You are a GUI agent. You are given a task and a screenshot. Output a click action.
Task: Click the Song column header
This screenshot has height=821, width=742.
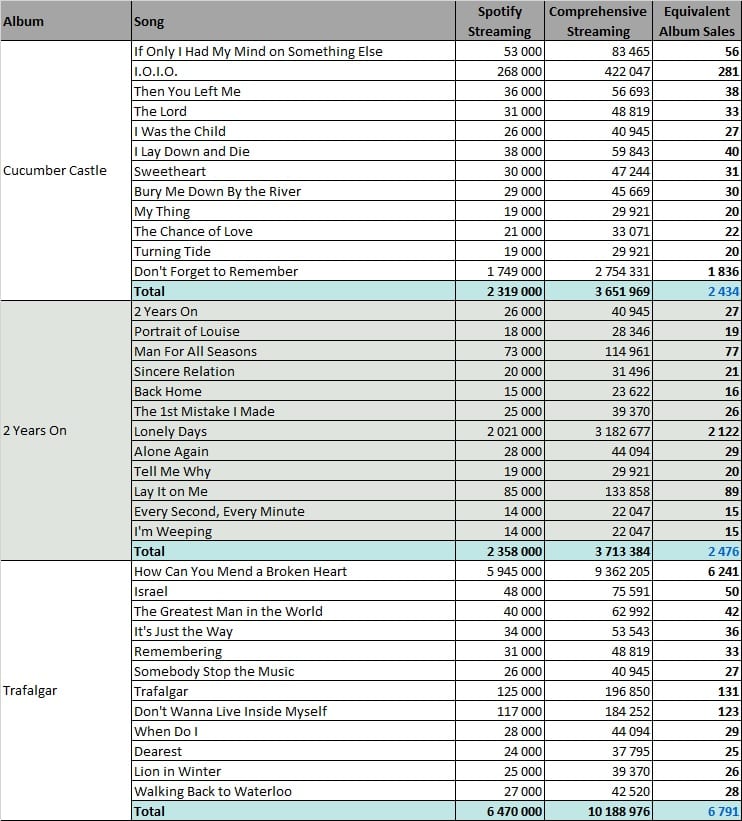tap(293, 21)
